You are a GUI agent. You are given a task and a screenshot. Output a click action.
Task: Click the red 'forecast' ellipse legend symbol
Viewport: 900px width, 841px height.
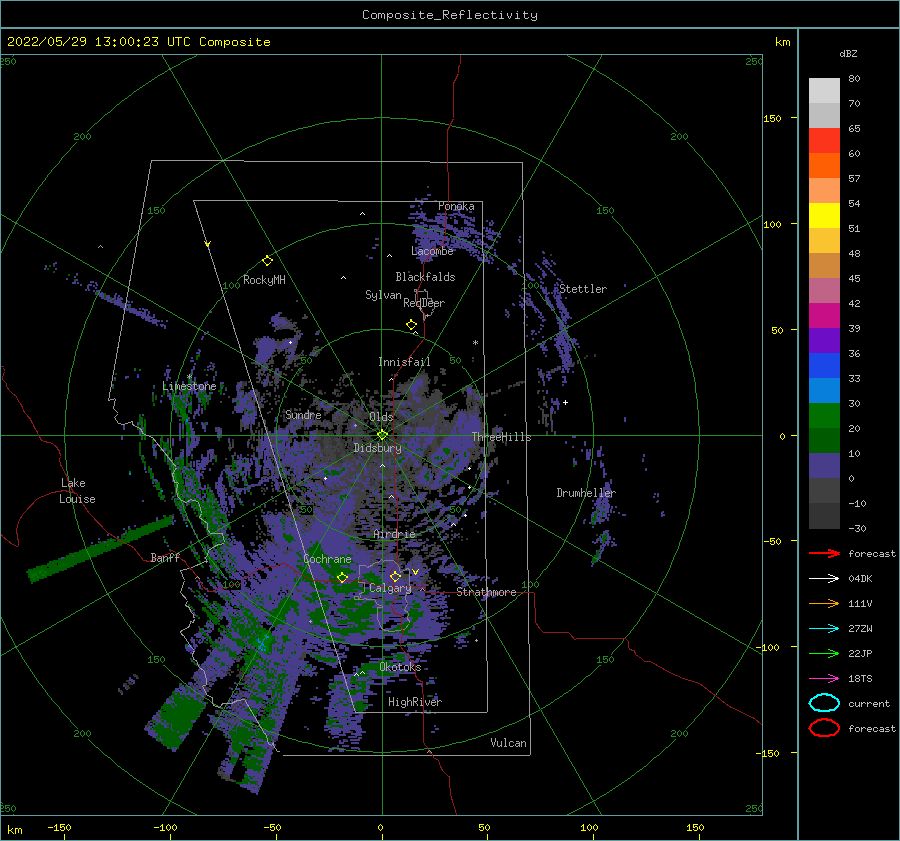(x=825, y=728)
